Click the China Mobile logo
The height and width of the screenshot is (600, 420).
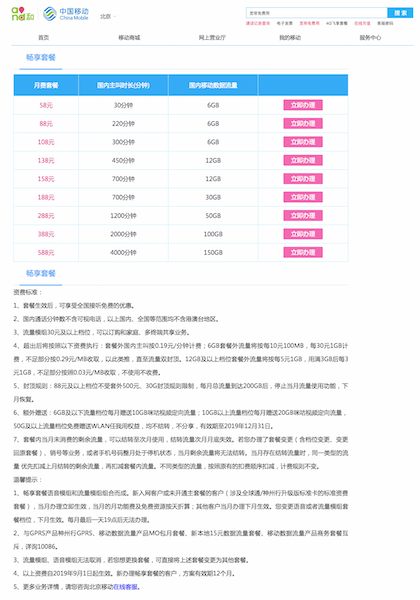coord(65,14)
